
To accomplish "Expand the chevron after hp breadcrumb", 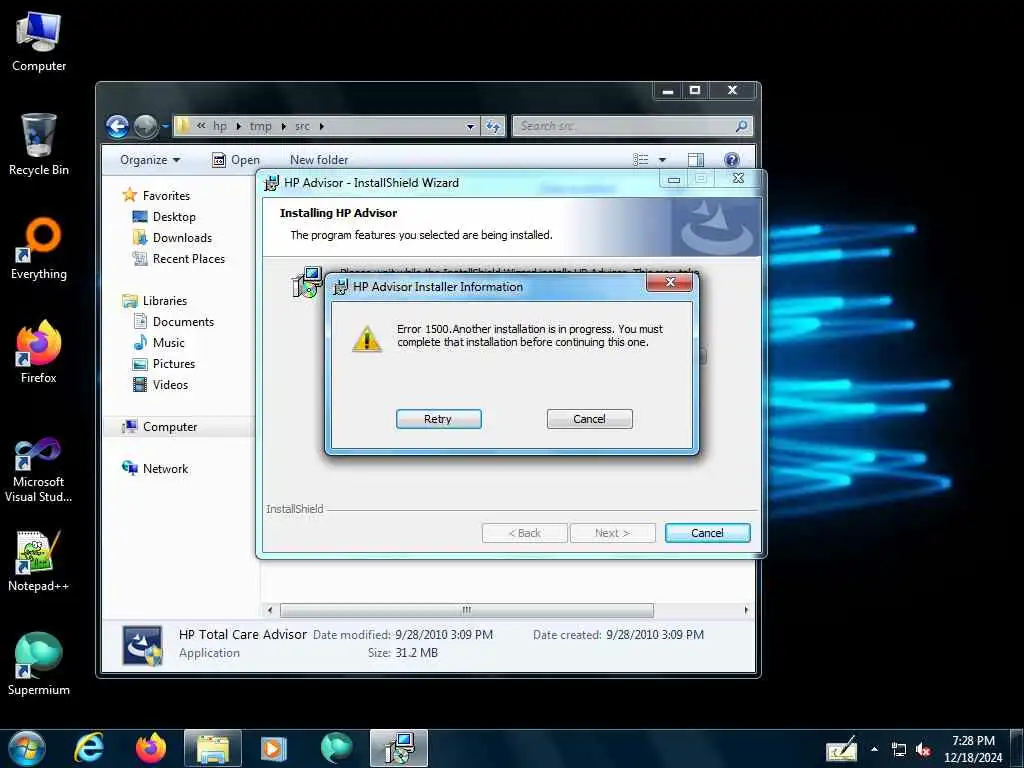I will click(238, 126).
